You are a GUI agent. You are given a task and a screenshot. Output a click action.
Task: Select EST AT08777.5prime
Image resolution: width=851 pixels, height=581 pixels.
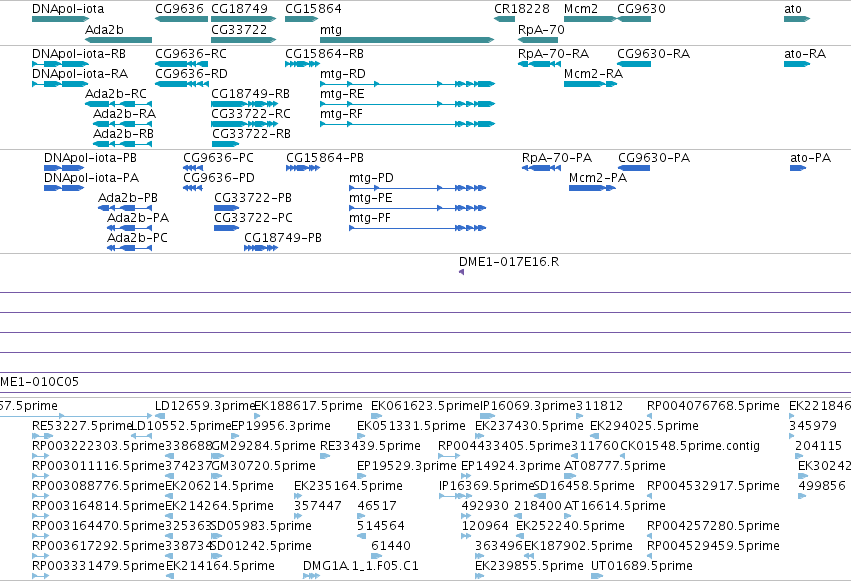coord(569,476)
